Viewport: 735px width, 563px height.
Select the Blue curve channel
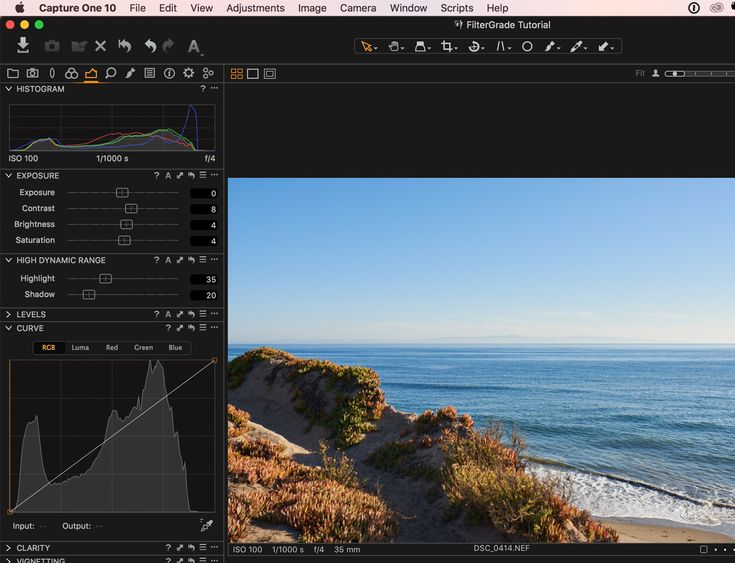click(x=175, y=347)
